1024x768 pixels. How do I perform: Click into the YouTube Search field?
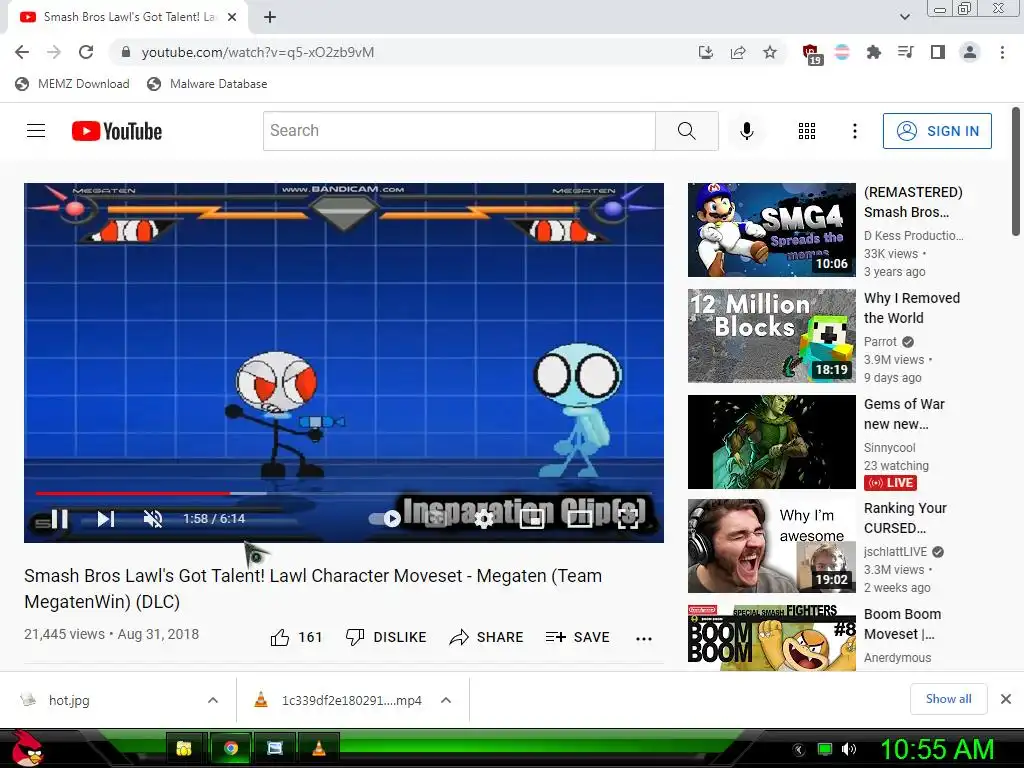[x=459, y=131]
